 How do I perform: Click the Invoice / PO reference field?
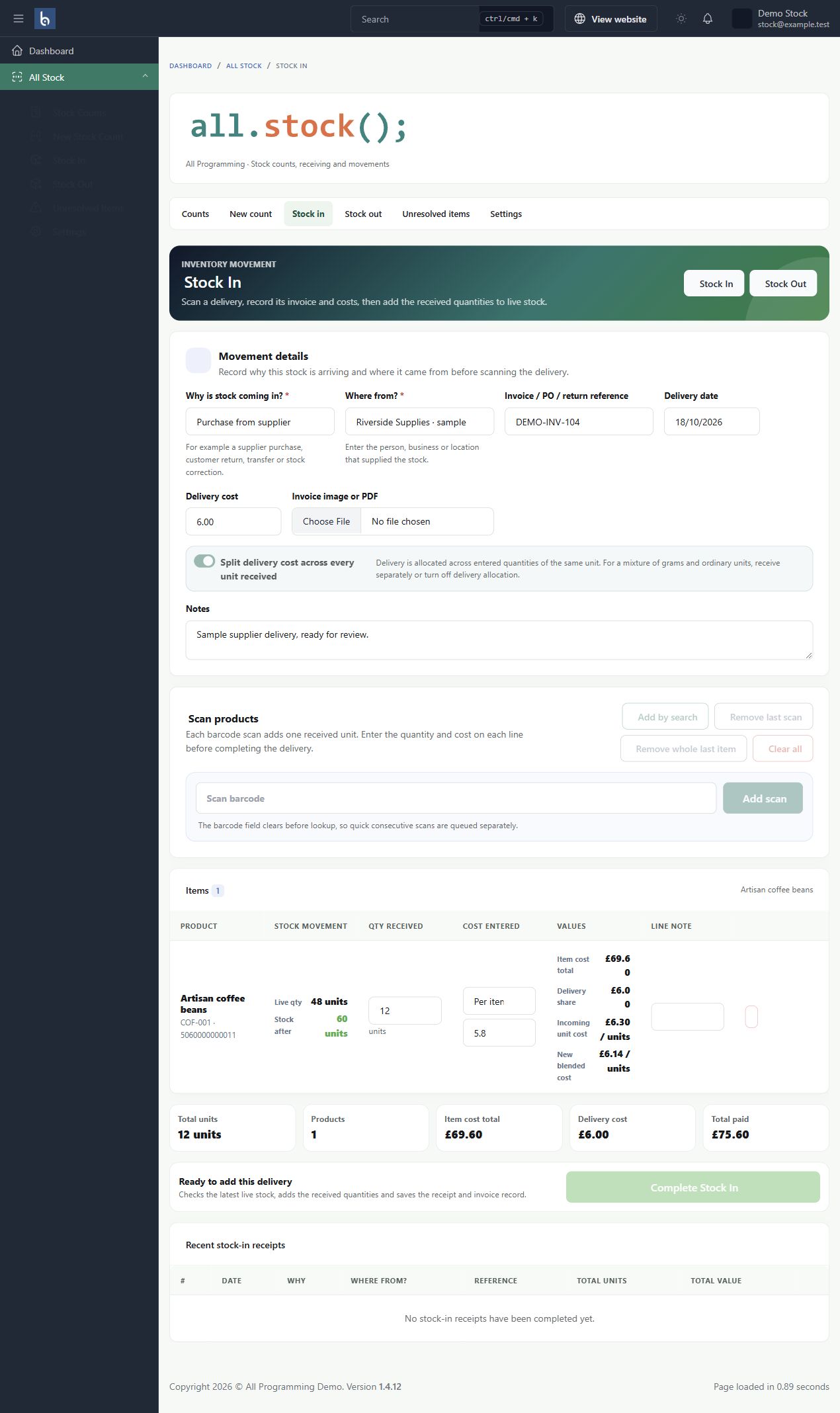coord(579,422)
